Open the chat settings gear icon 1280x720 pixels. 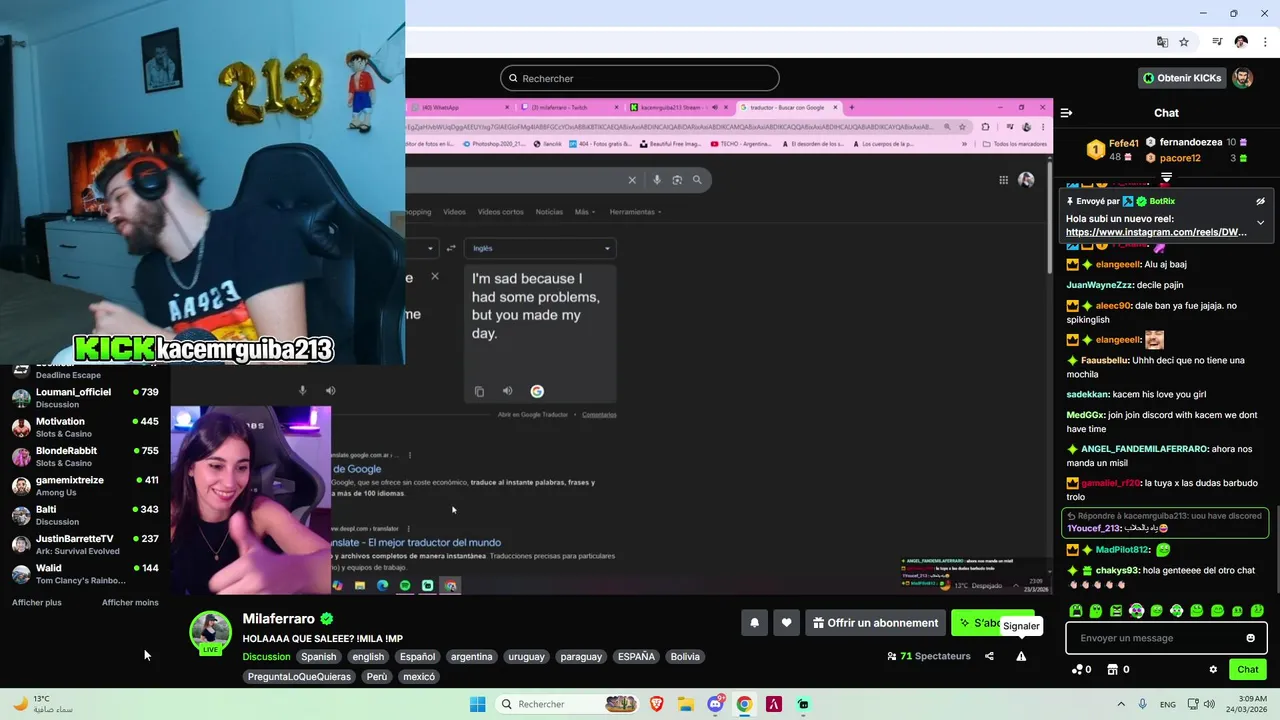point(1213,670)
